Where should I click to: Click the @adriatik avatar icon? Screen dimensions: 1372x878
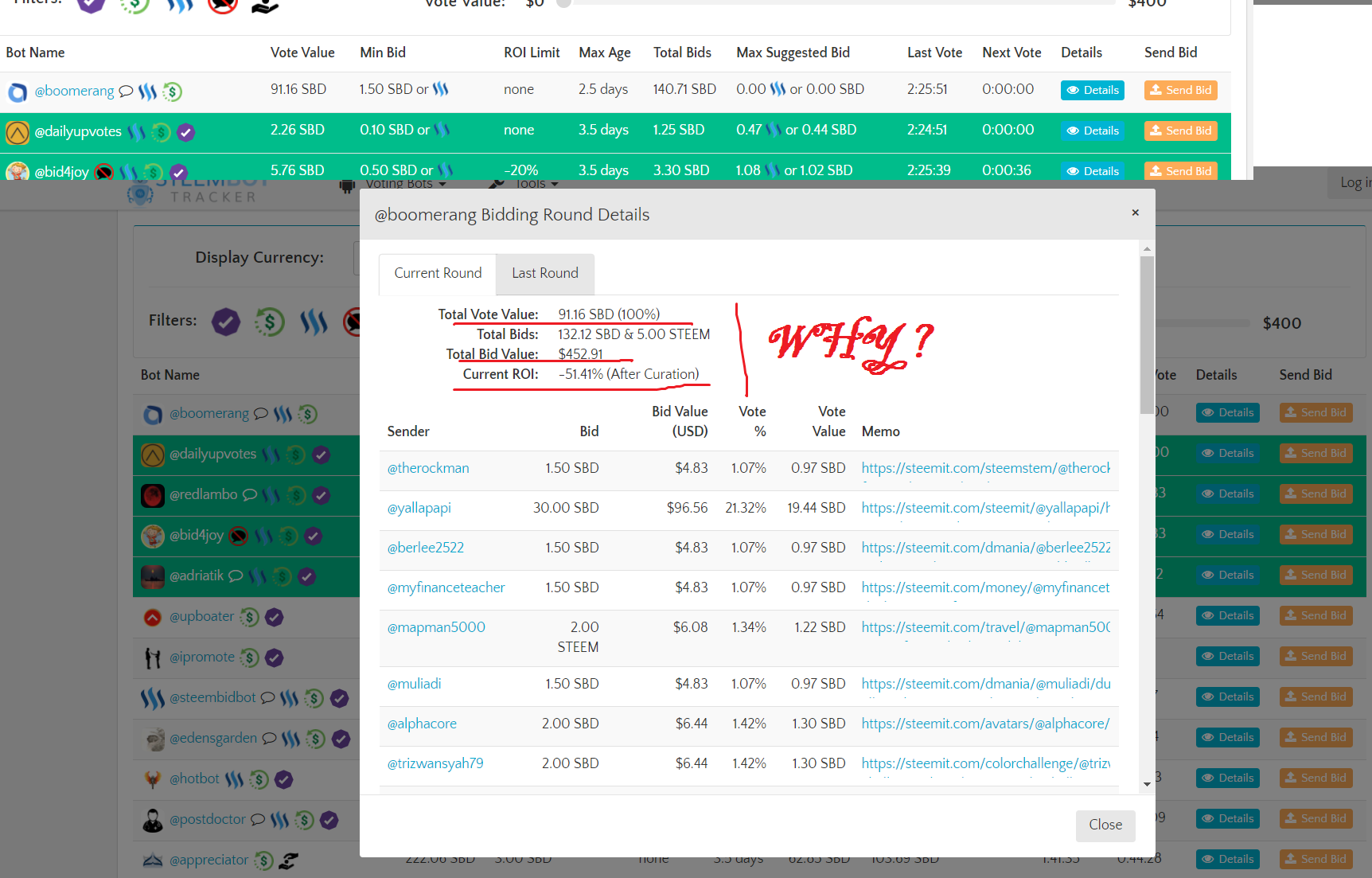pos(153,576)
